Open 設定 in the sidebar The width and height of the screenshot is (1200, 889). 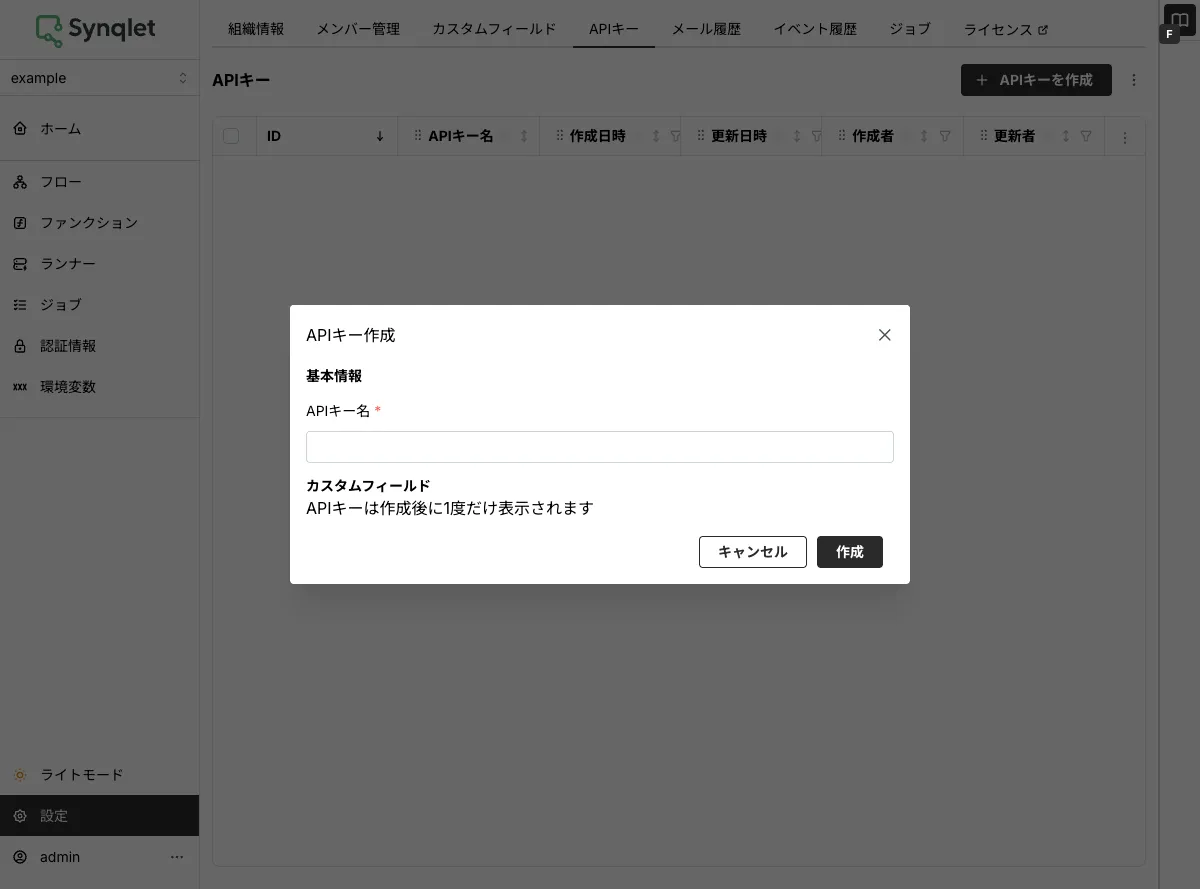click(x=99, y=816)
